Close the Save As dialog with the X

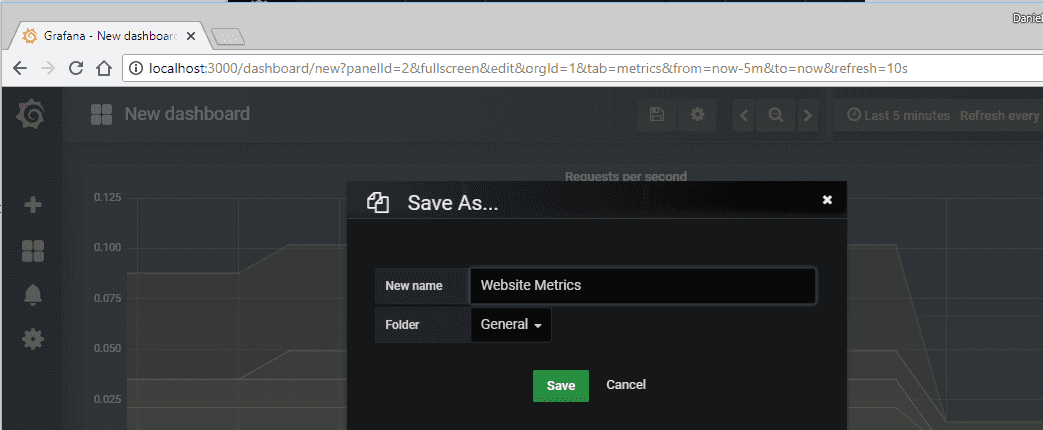[x=827, y=200]
